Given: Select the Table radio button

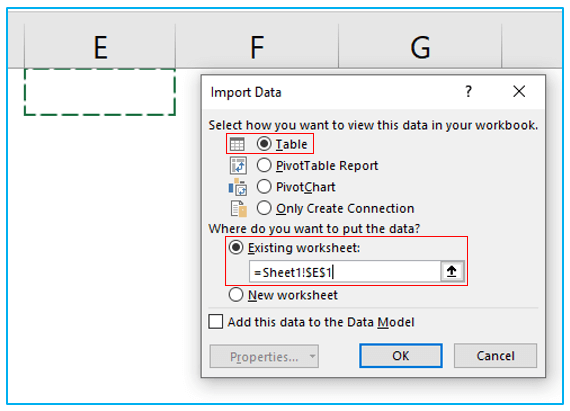Looking at the screenshot, I should click(x=264, y=144).
